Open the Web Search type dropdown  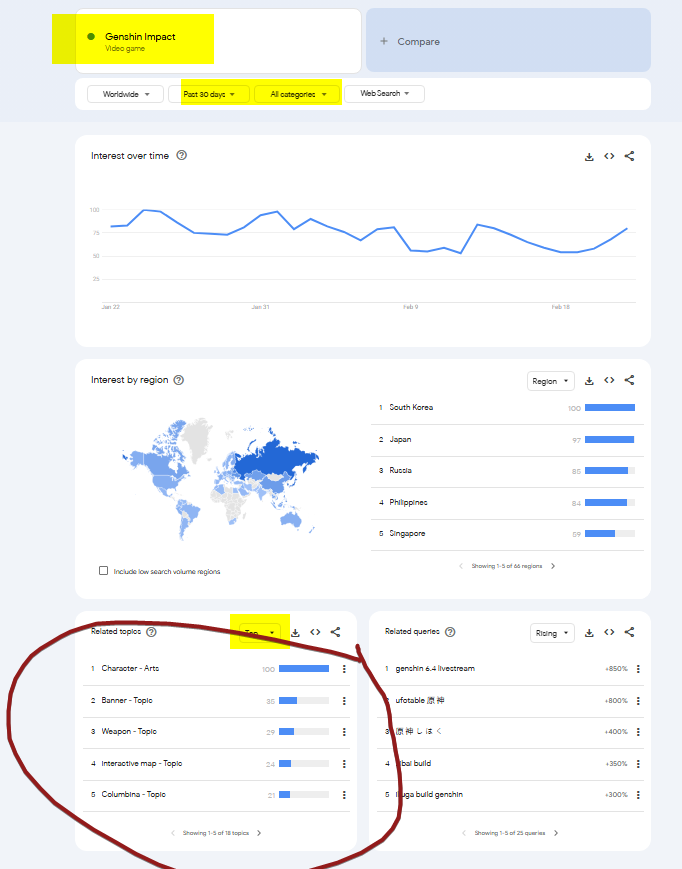[x=384, y=94]
